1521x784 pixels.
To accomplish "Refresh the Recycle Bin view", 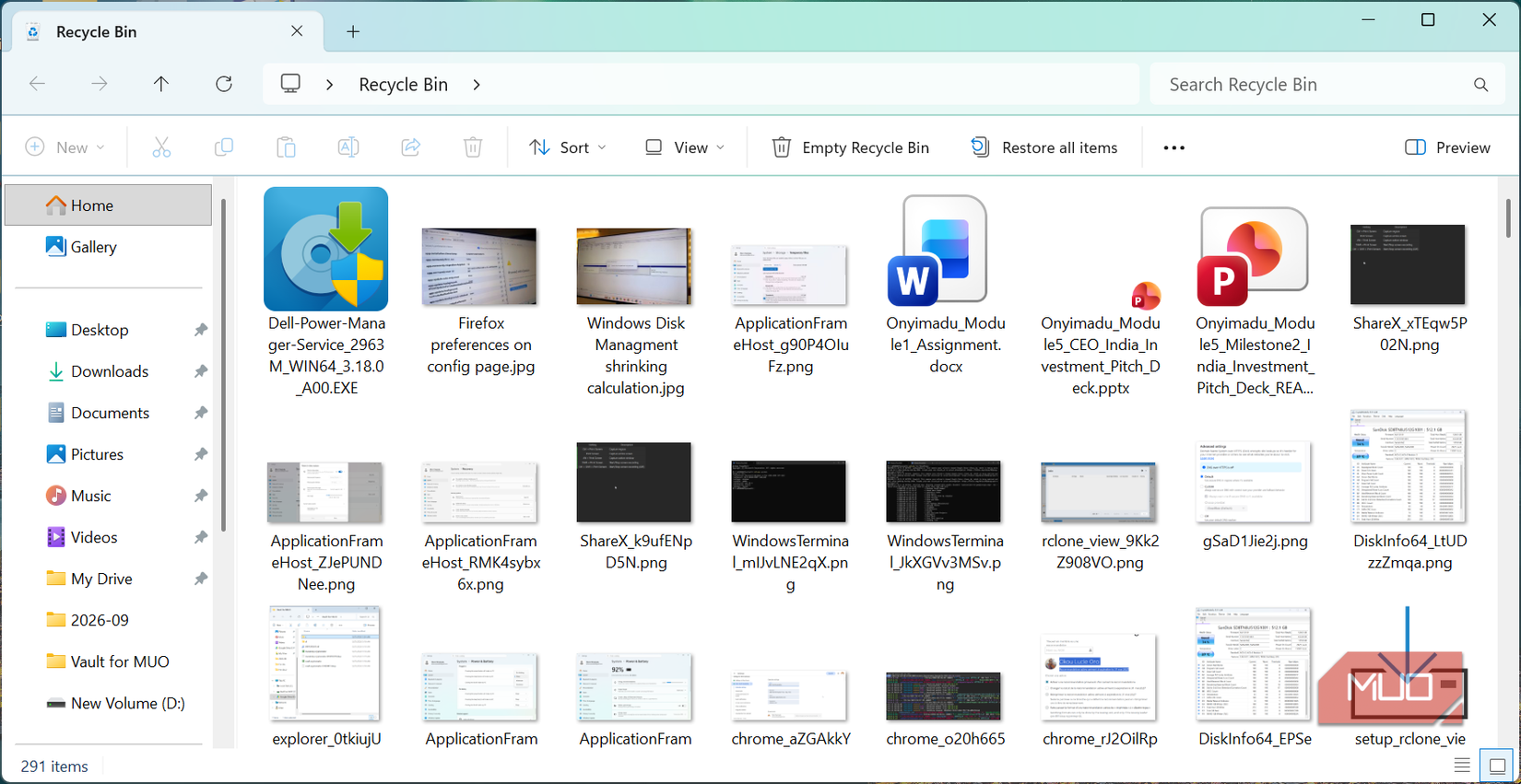I will [223, 84].
